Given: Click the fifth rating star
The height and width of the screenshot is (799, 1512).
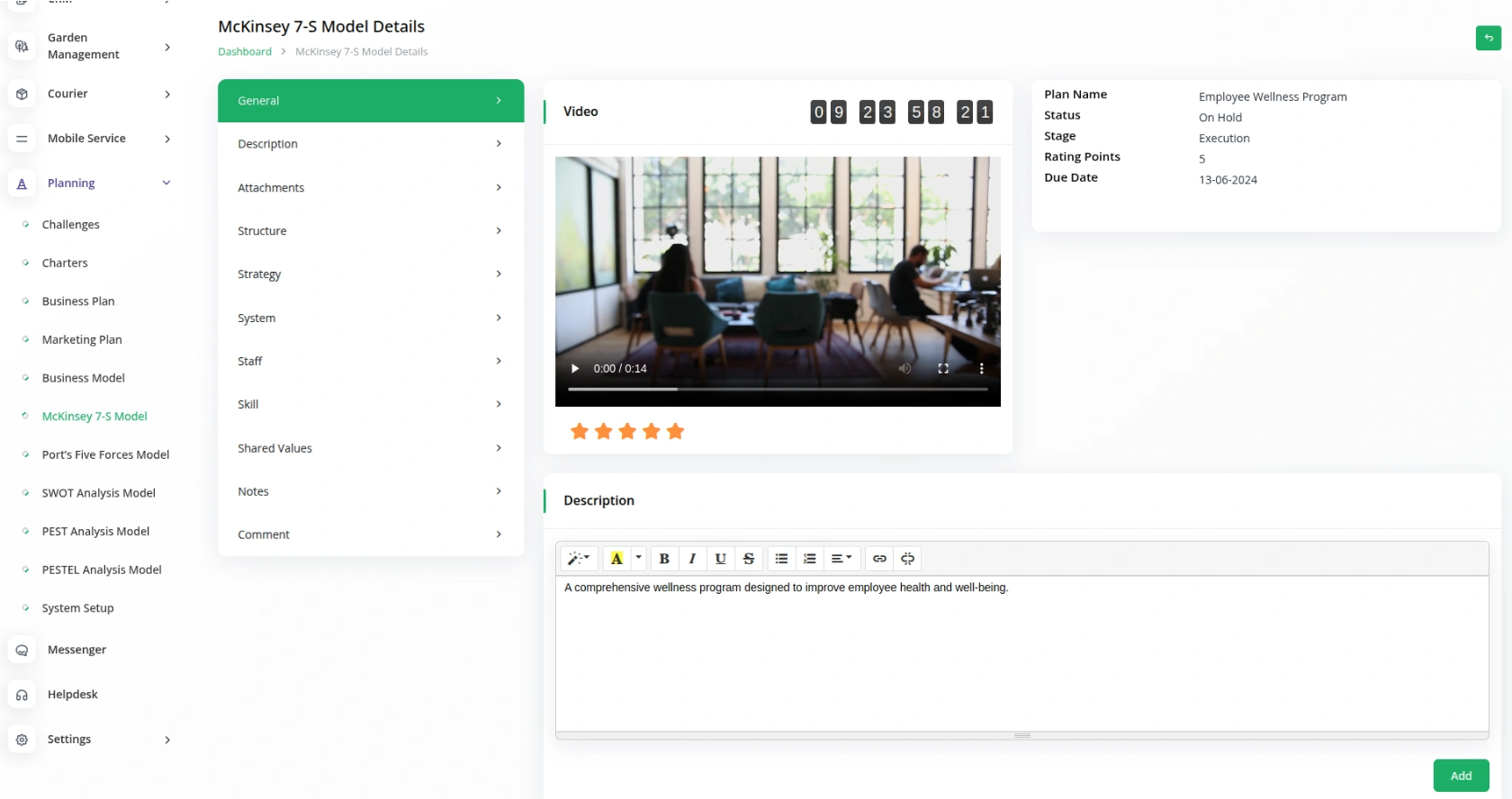Looking at the screenshot, I should [x=676, y=432].
